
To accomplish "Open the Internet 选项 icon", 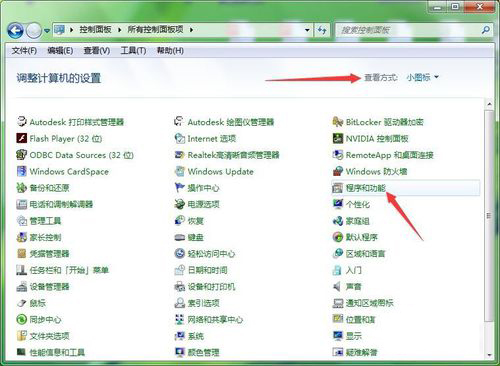I will pyautogui.click(x=179, y=138).
